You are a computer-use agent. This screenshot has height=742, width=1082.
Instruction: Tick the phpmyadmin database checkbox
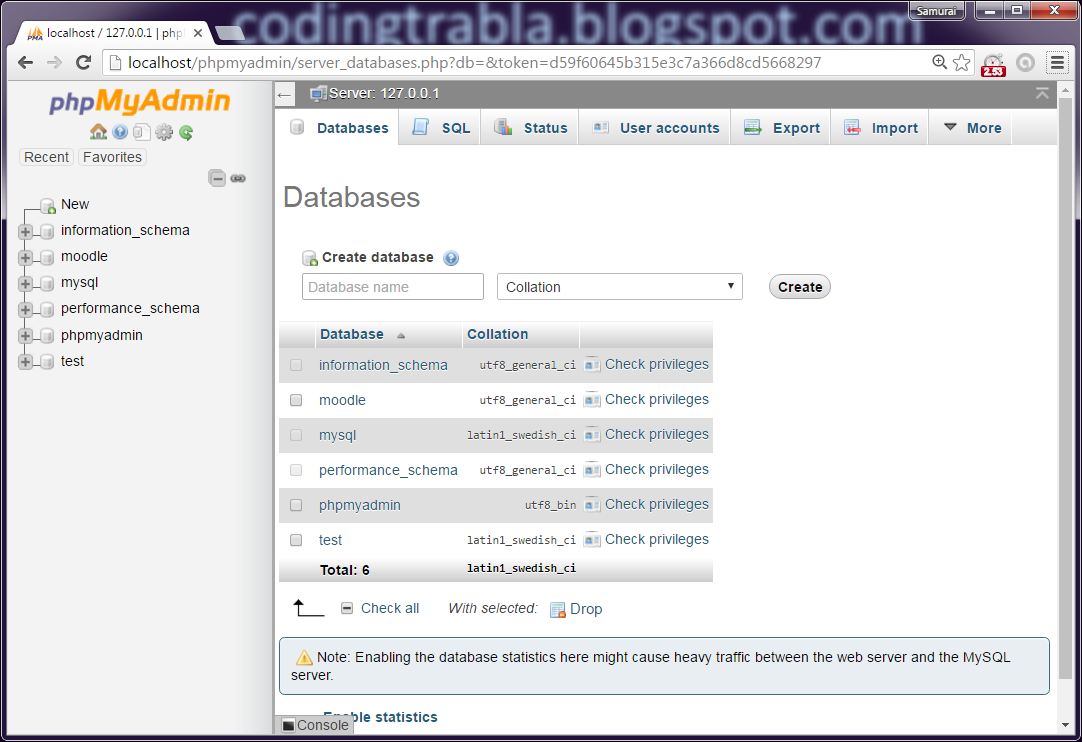[x=296, y=505]
